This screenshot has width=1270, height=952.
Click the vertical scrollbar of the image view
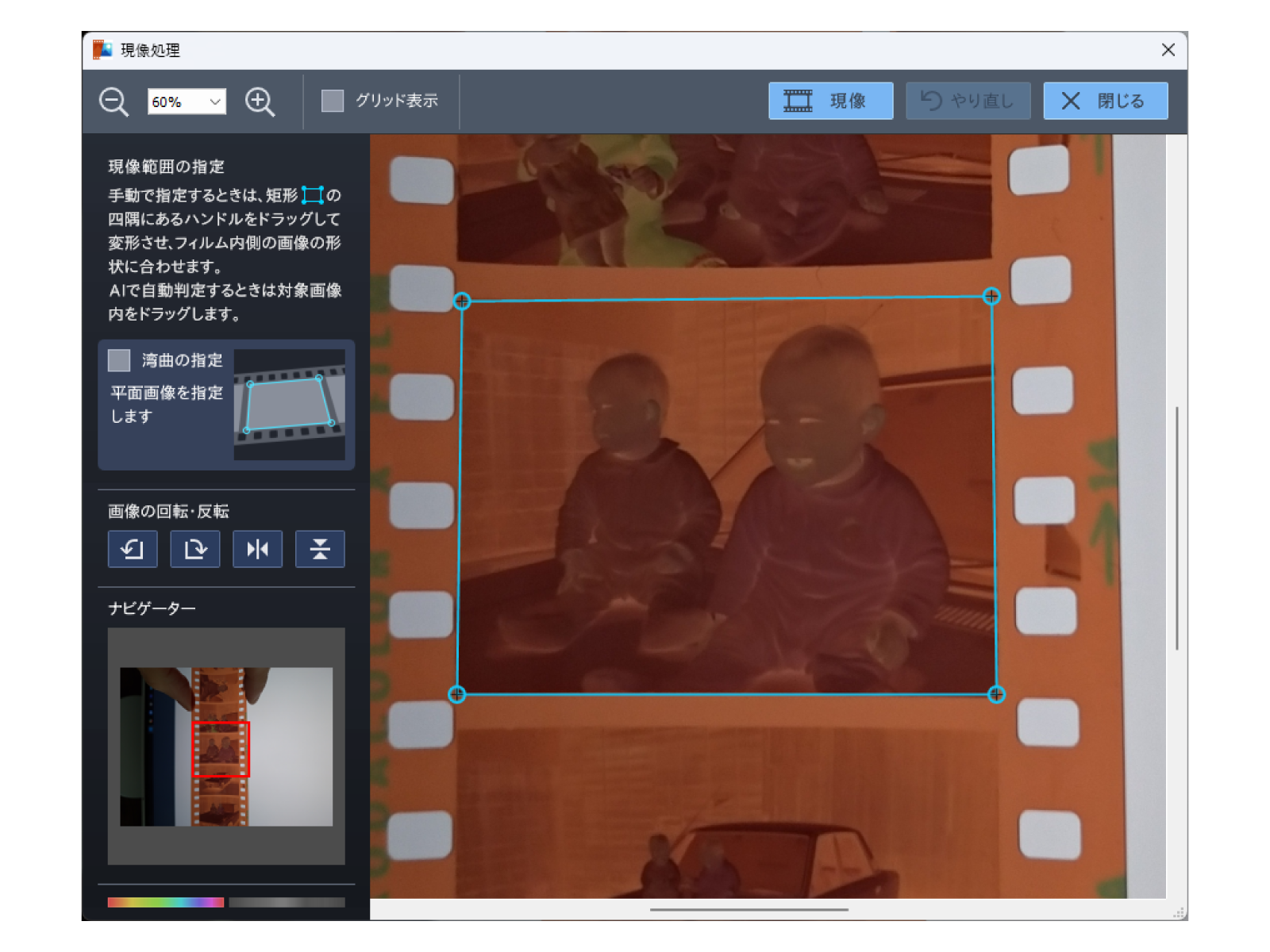coord(1176,528)
